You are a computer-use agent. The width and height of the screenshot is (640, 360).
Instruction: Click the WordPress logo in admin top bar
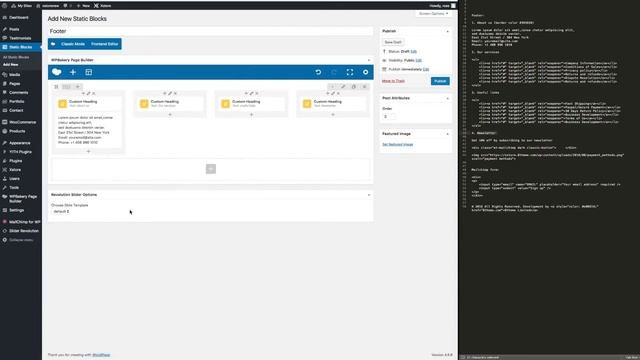click(x=4, y=6)
